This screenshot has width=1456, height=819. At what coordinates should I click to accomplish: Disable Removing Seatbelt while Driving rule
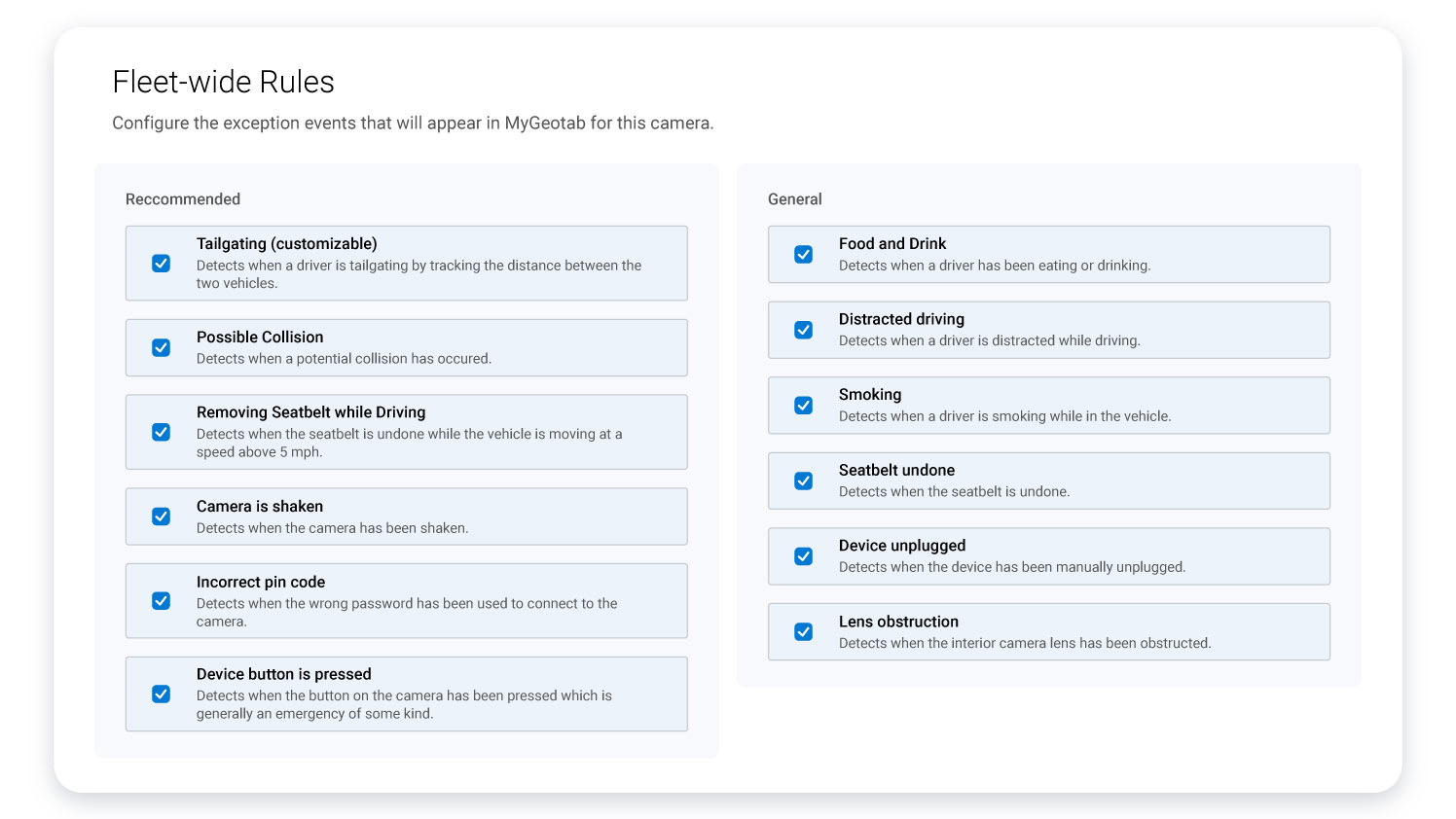(162, 432)
